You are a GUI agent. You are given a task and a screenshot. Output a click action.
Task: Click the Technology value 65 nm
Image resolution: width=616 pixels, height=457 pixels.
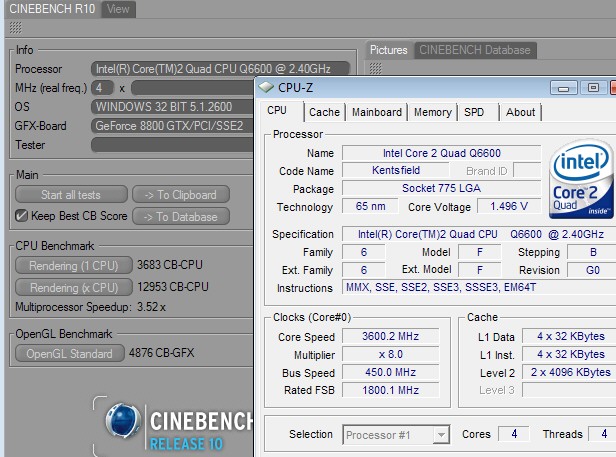click(370, 206)
